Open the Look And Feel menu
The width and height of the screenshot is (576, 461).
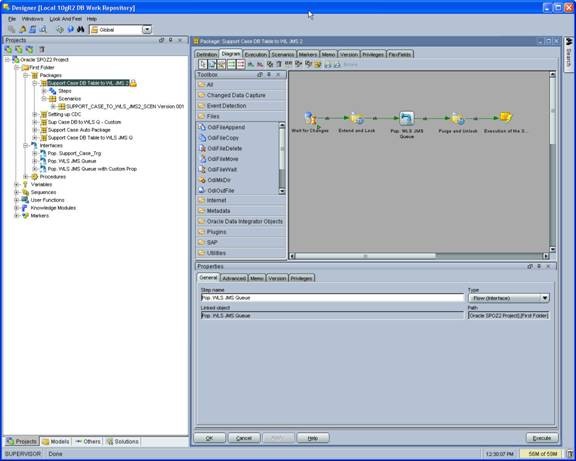(x=66, y=19)
